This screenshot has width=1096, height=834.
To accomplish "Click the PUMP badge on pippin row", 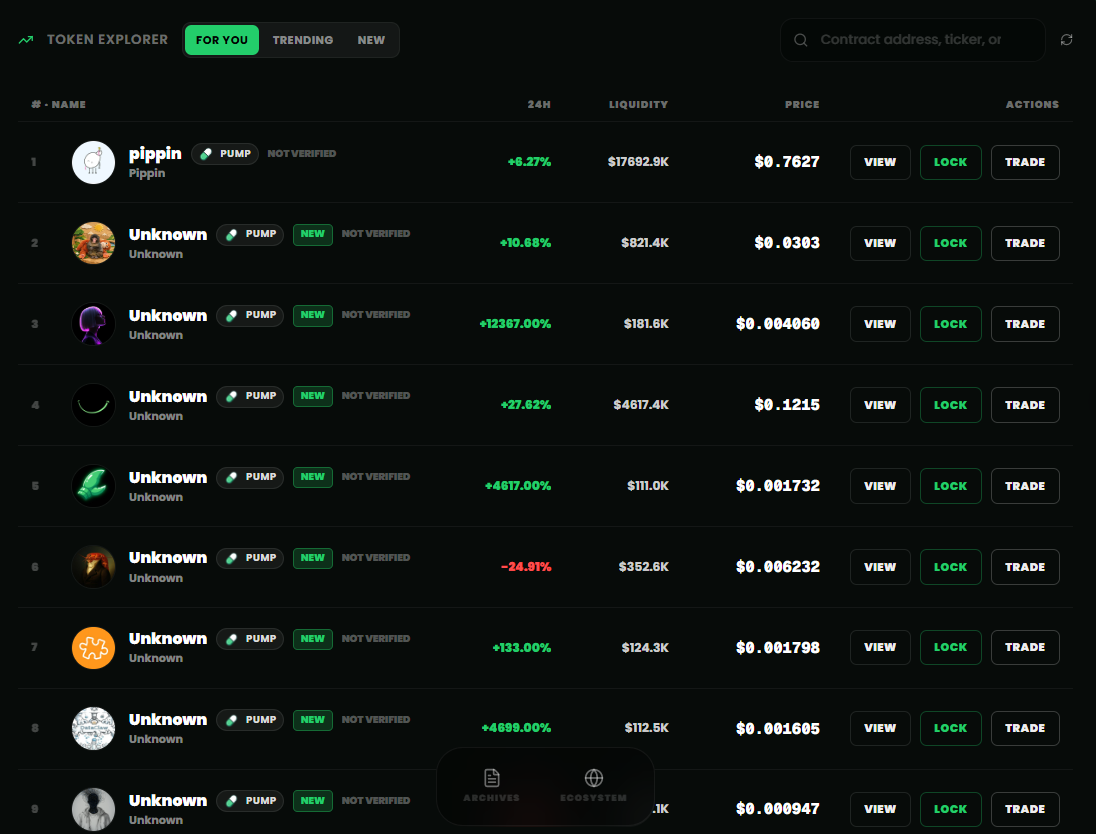I will point(225,154).
